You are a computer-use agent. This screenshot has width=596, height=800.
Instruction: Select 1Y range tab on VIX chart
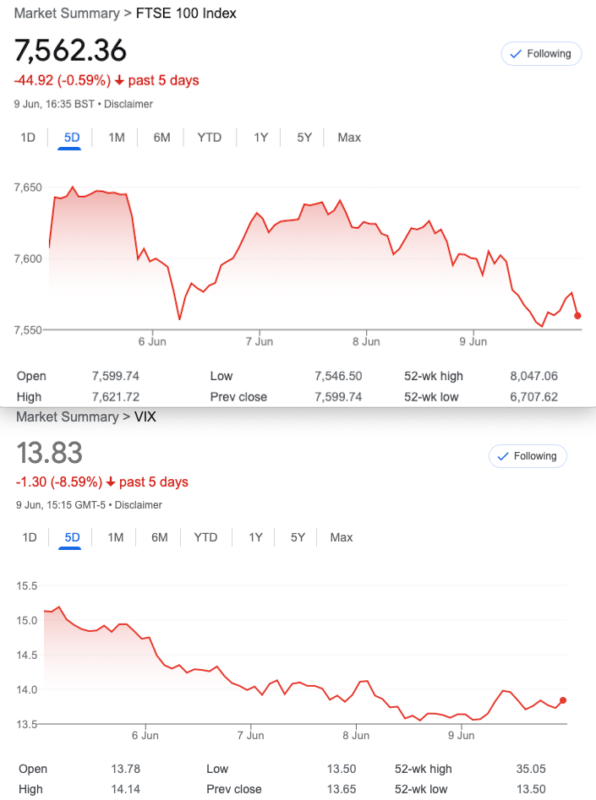pyautogui.click(x=256, y=538)
